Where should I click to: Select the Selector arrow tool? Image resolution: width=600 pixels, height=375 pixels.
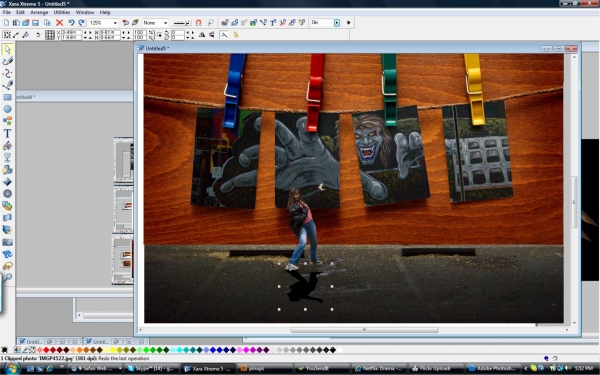[x=7, y=49]
